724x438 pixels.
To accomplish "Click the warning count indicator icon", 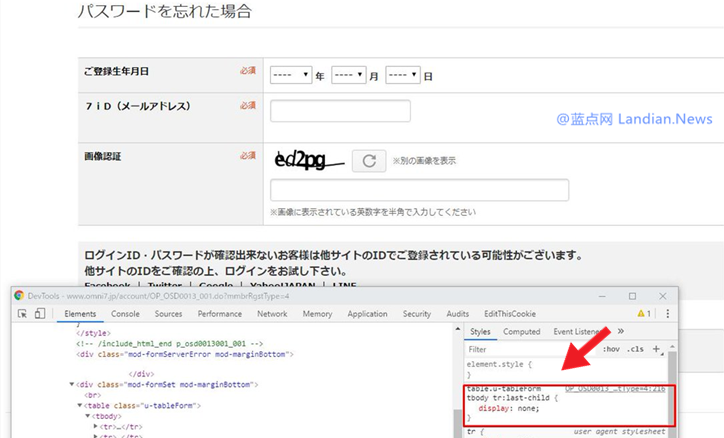I will [641, 314].
